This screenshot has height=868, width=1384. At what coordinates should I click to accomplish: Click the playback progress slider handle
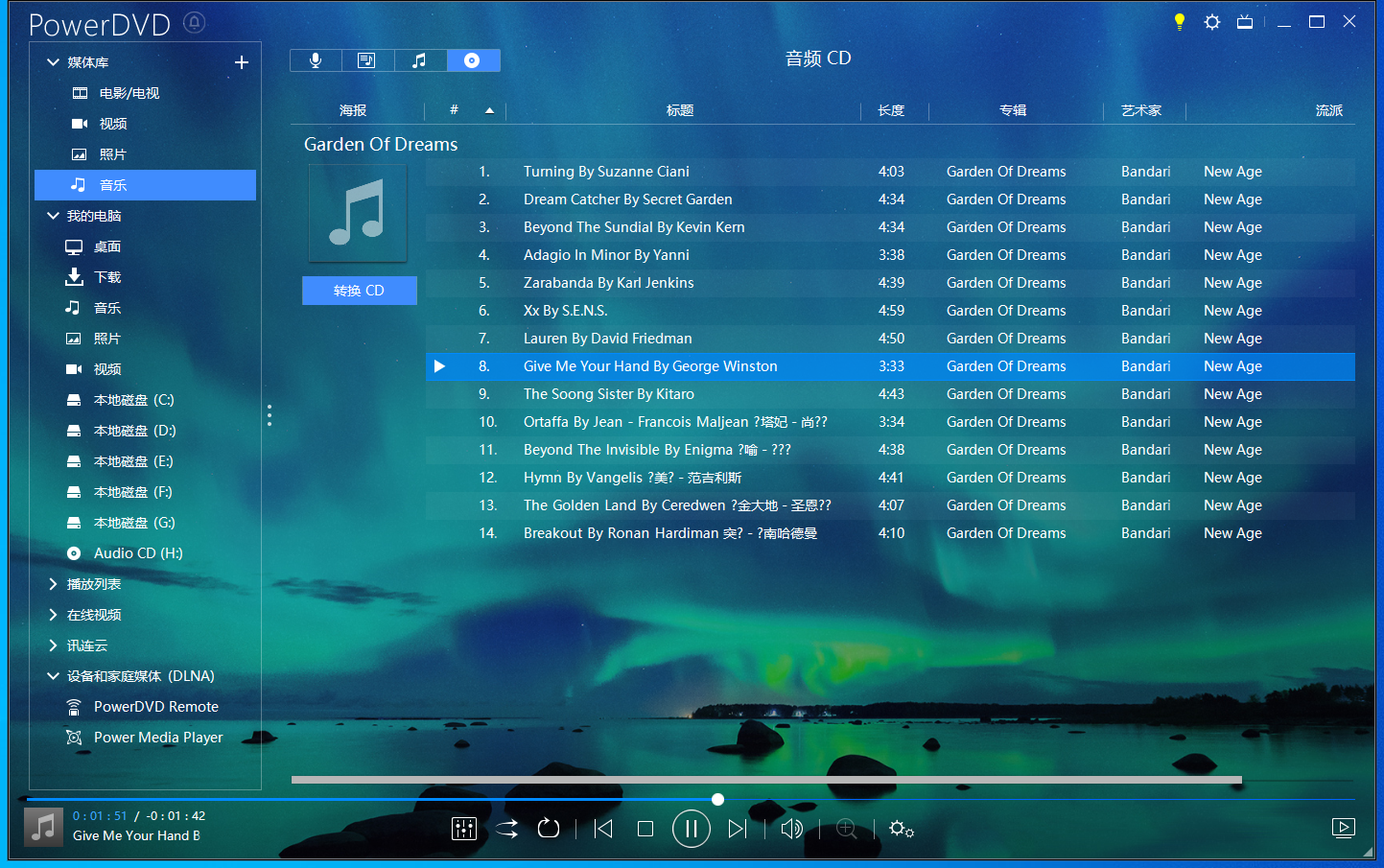pos(717,799)
